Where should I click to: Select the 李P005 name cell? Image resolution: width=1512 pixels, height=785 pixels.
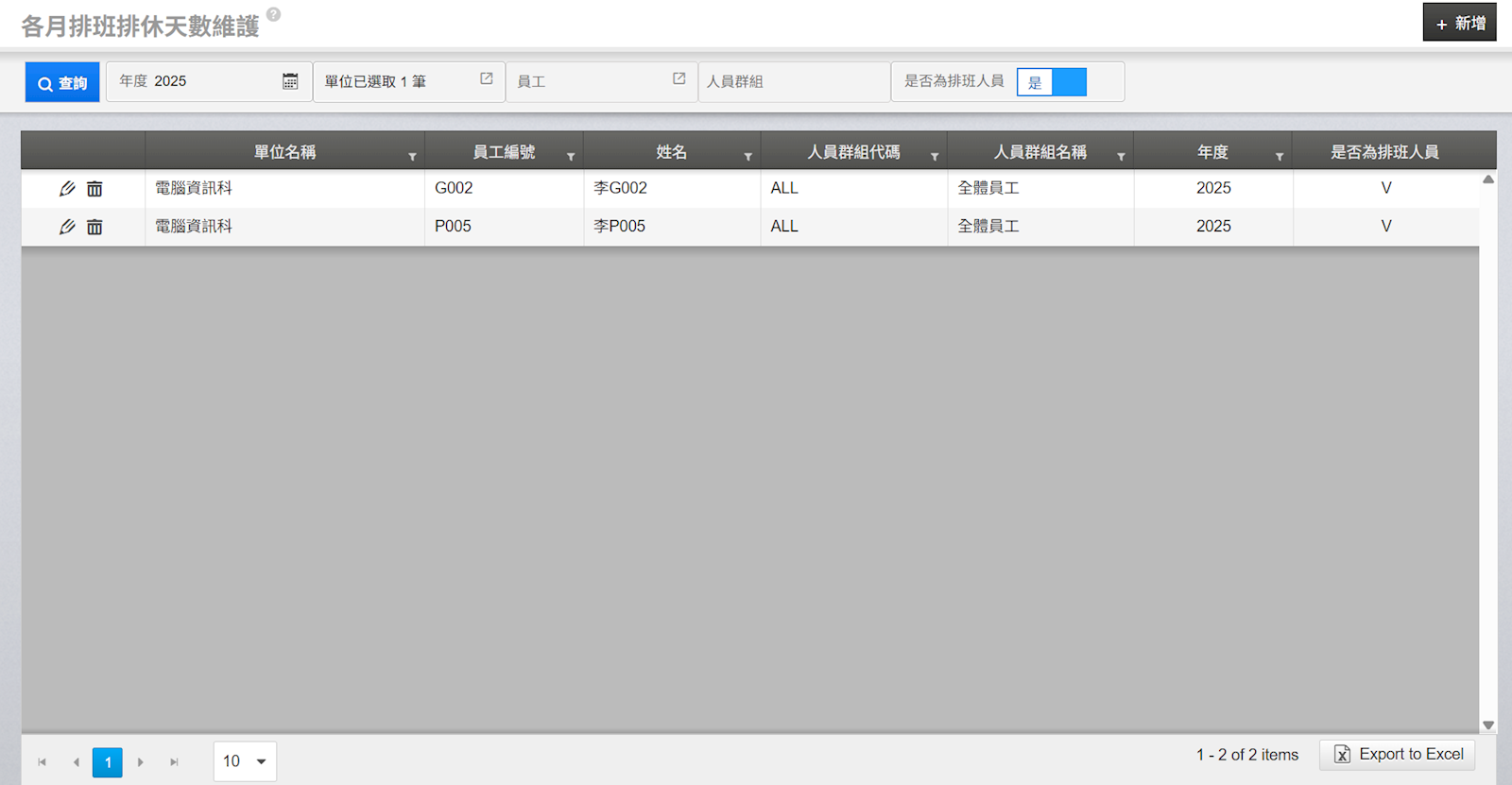point(672,227)
